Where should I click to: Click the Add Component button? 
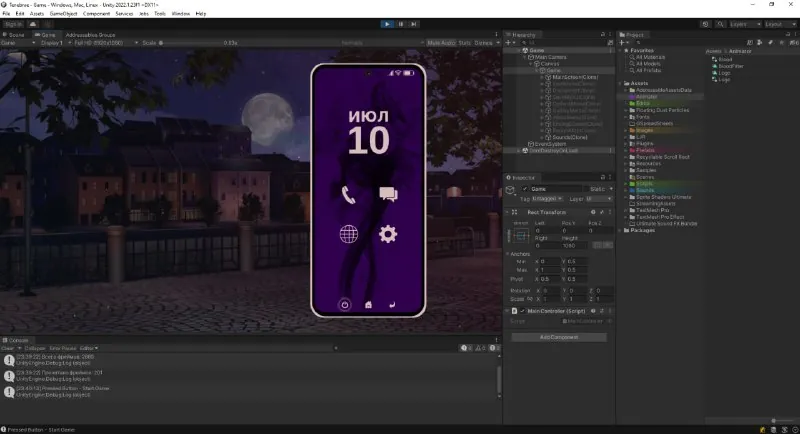click(559, 337)
